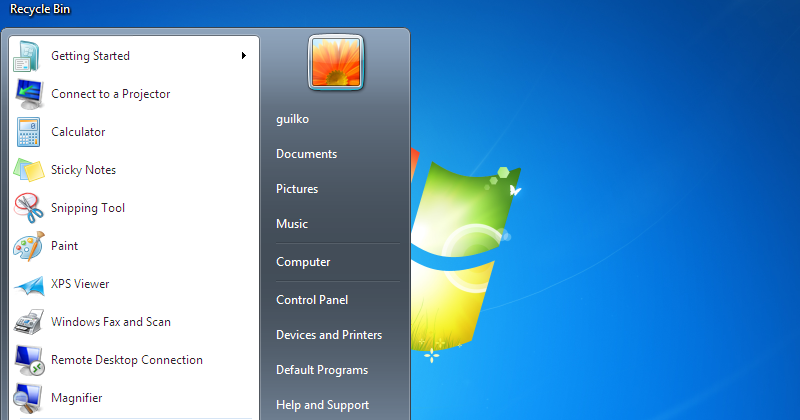Click the Remote Desktop Connection icon

pos(29,360)
